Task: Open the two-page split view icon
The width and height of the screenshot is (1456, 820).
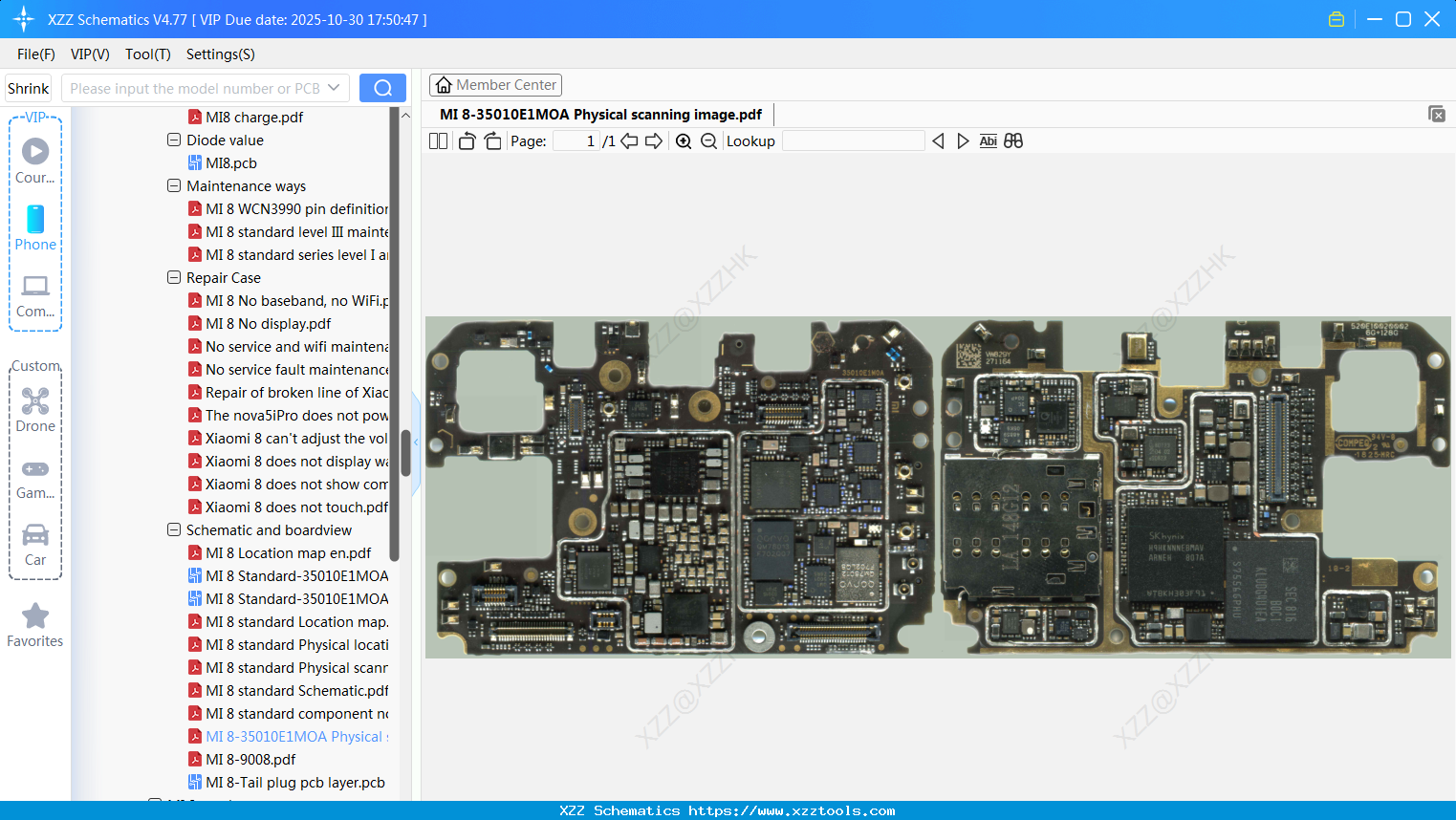Action: tap(437, 140)
